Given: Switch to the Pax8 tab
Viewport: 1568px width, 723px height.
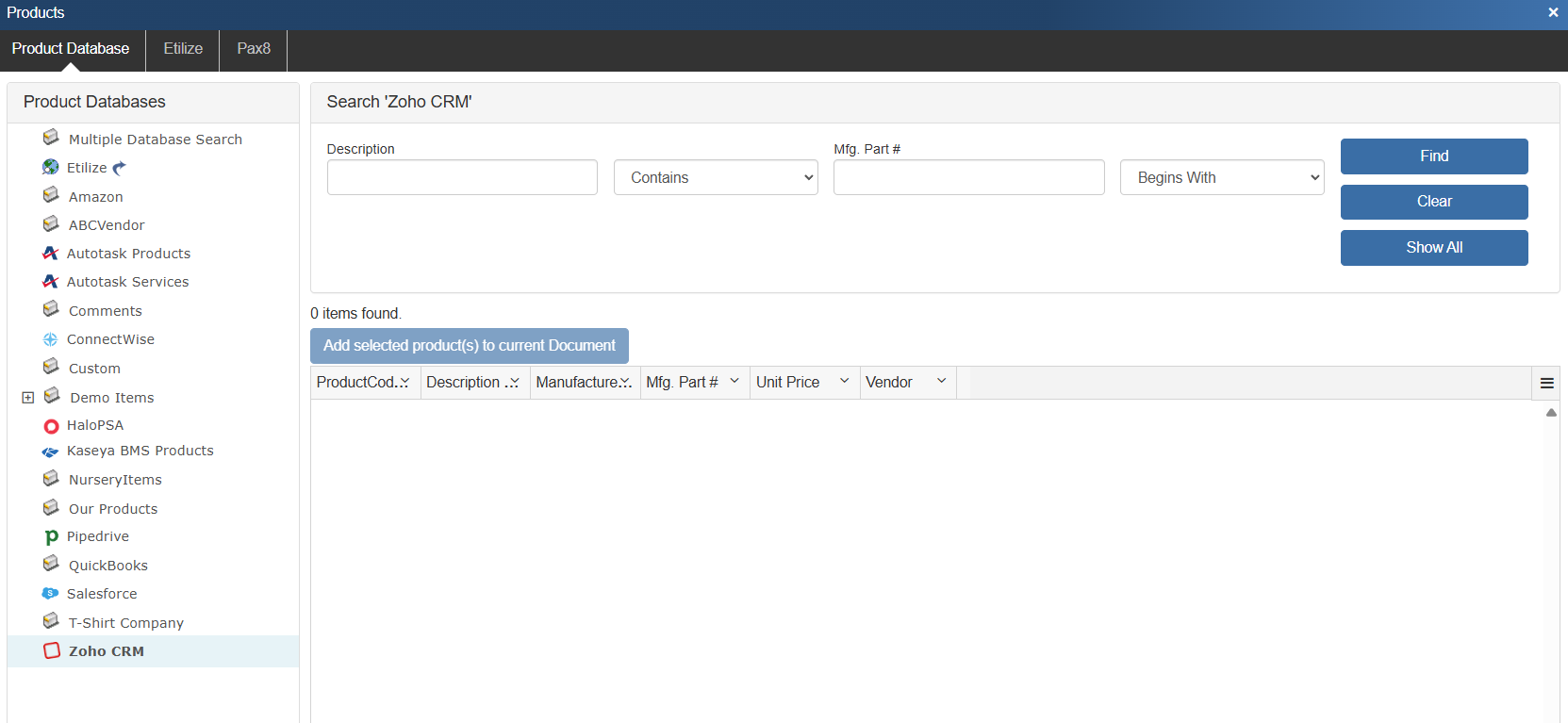Looking at the screenshot, I should click(x=253, y=49).
